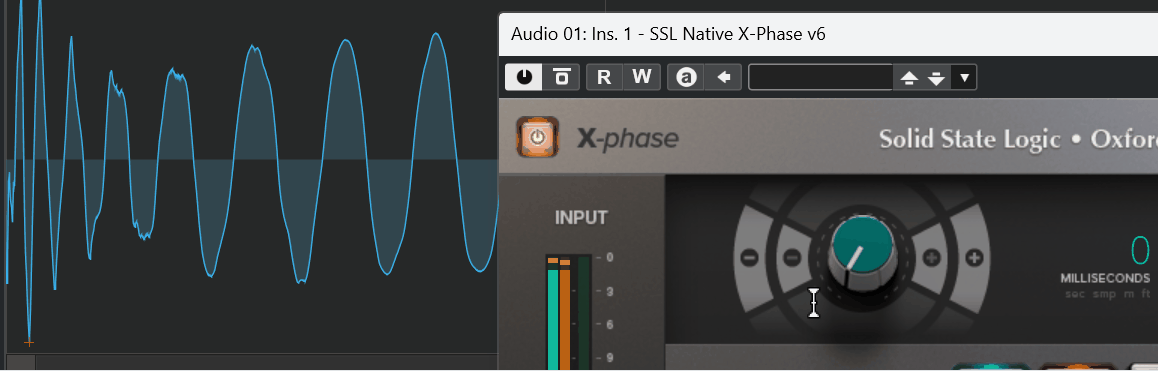1158x371 pixels.
Task: Toggle the plug-in activate (power) button
Action: (524, 77)
